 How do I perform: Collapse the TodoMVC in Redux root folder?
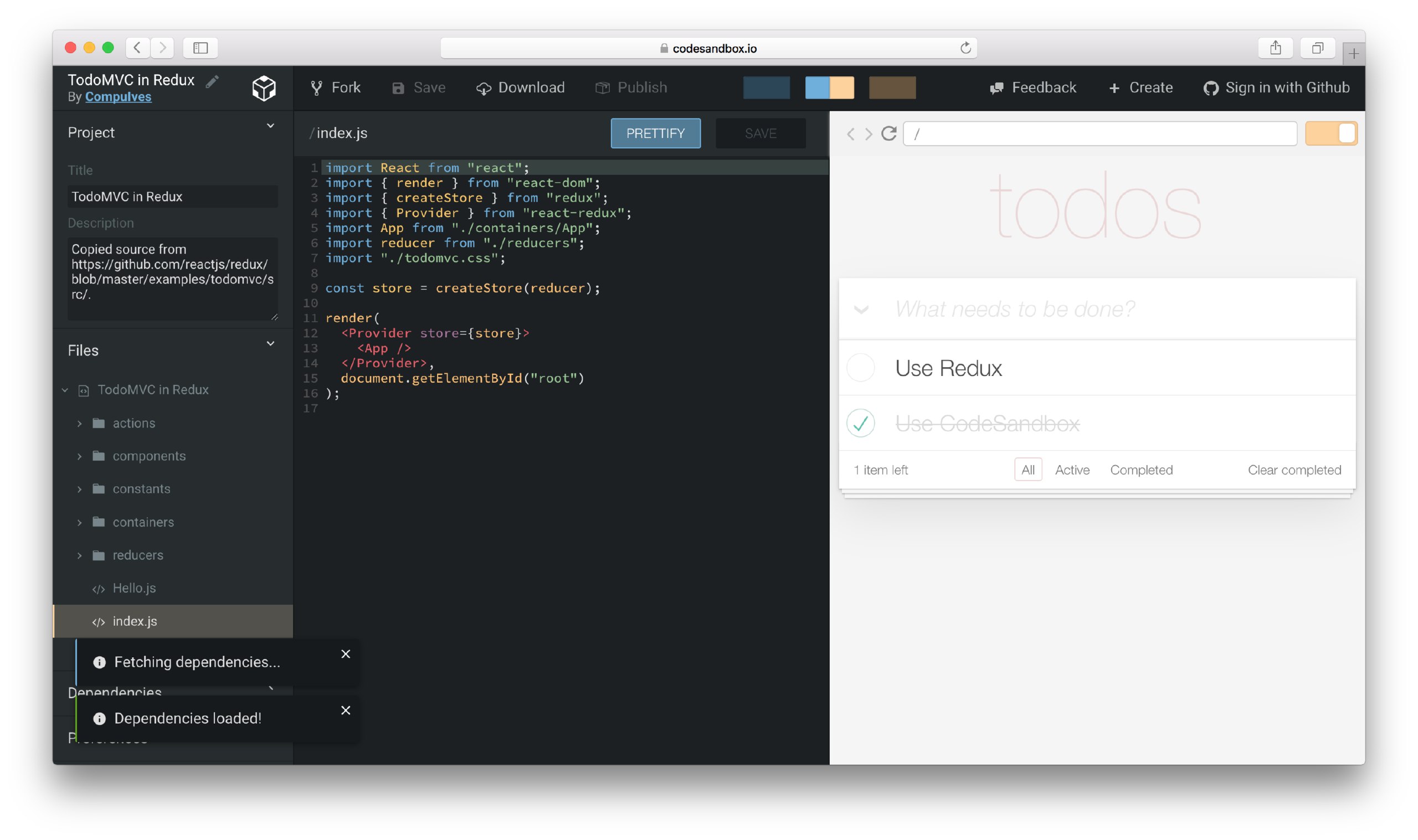pos(65,390)
